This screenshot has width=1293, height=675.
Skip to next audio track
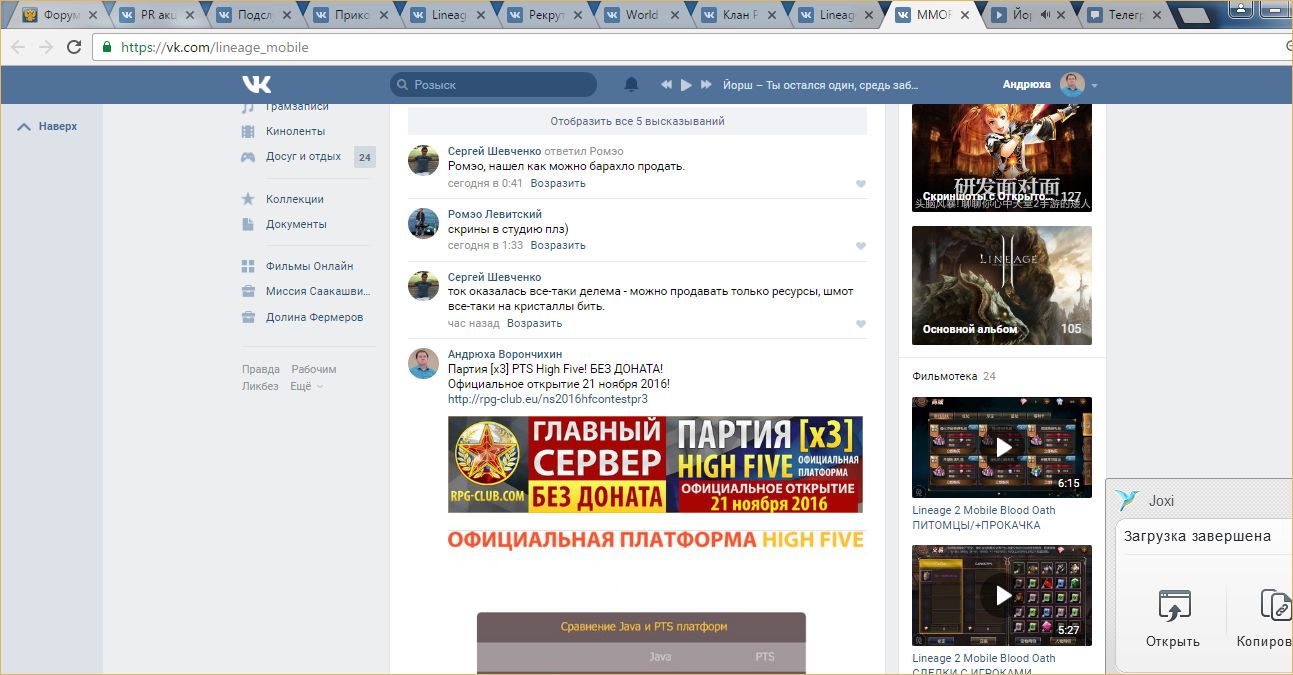coord(707,85)
